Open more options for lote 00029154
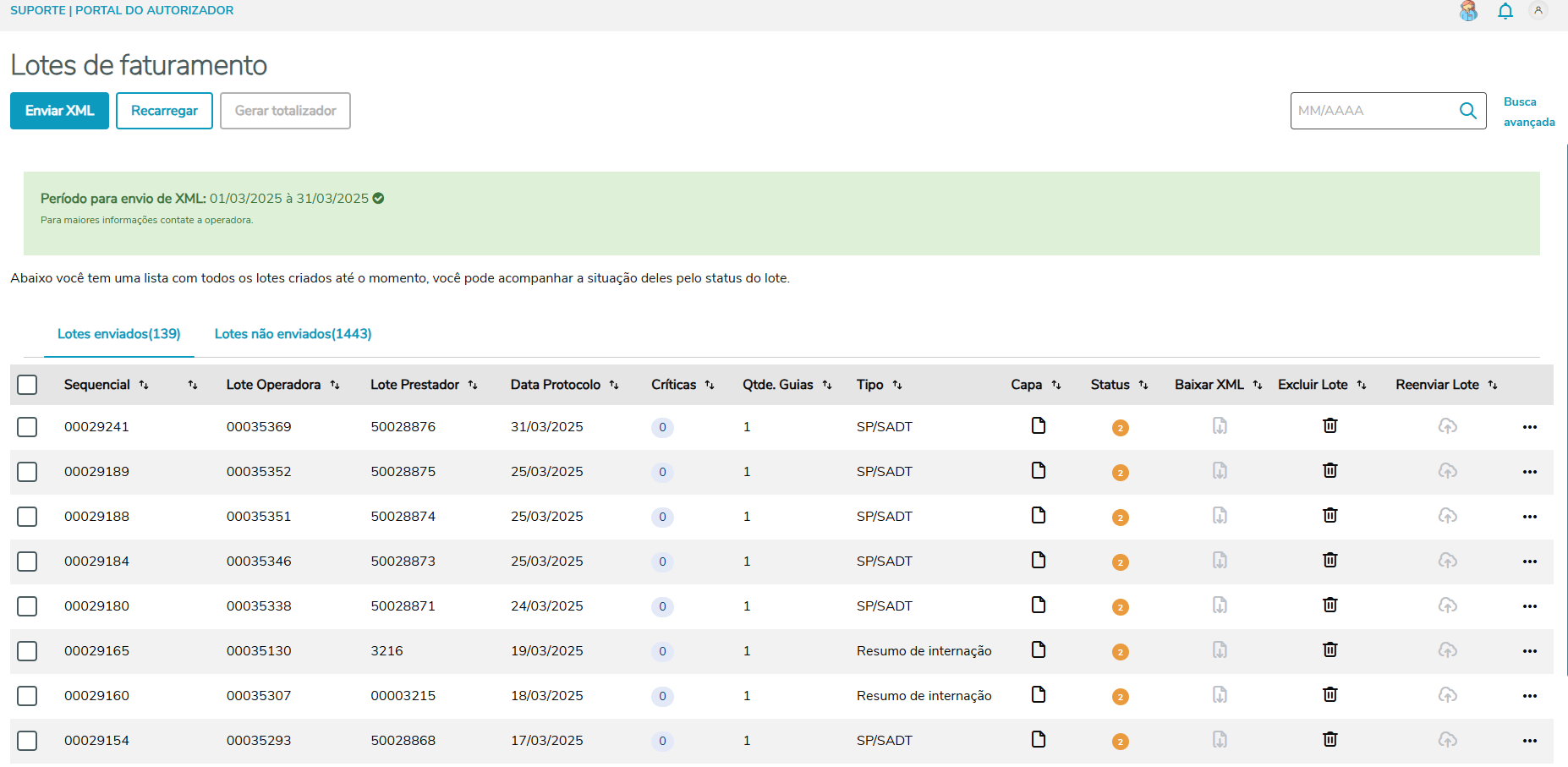The height and width of the screenshot is (767, 1568). (x=1529, y=741)
